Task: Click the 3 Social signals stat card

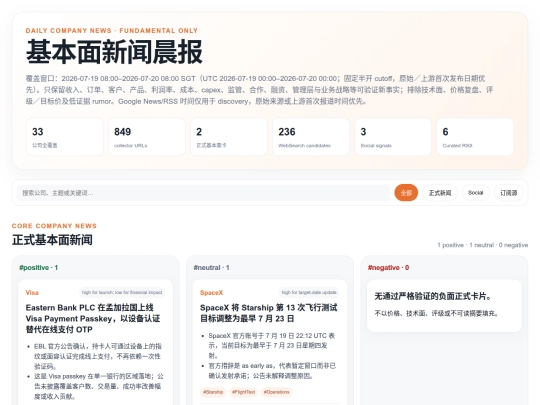Action: (x=393, y=137)
